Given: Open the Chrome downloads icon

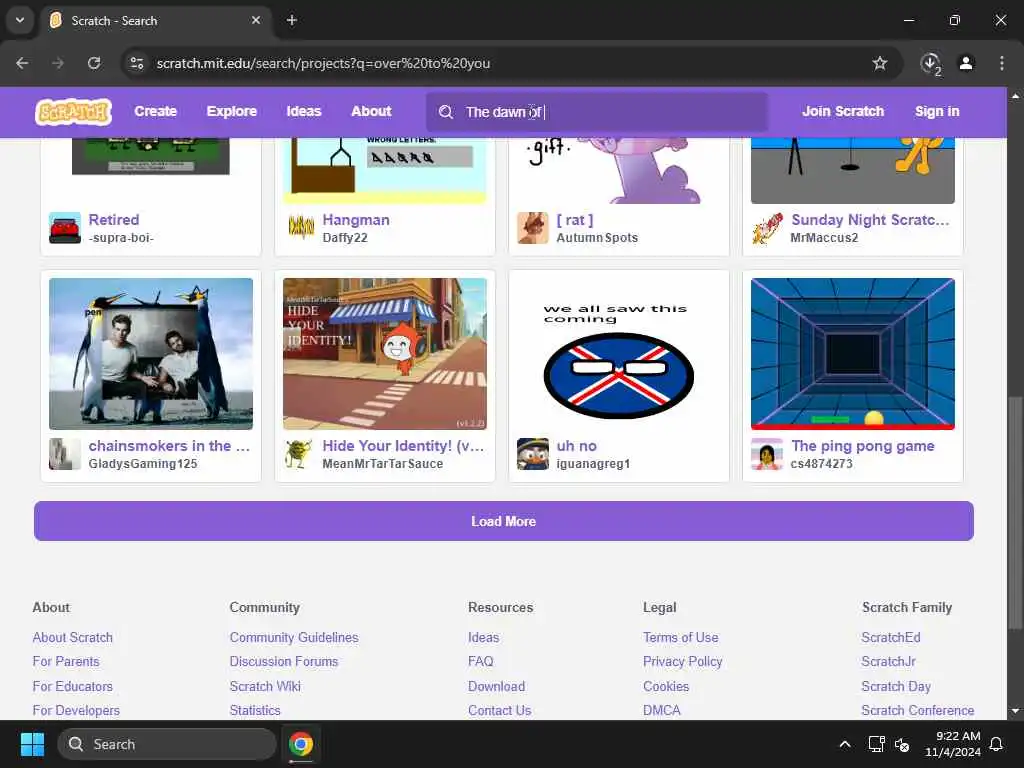Looking at the screenshot, I should pos(931,63).
